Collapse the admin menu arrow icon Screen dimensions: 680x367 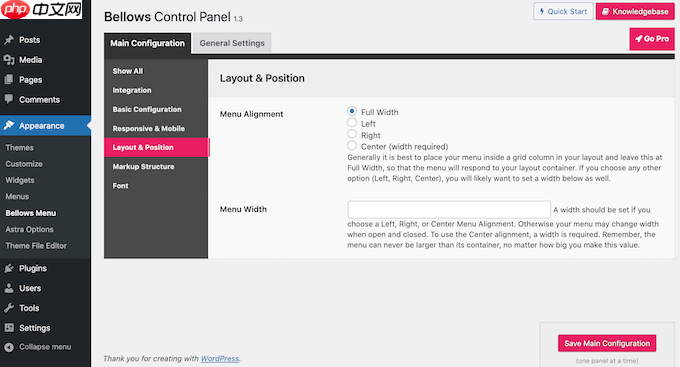(9, 347)
